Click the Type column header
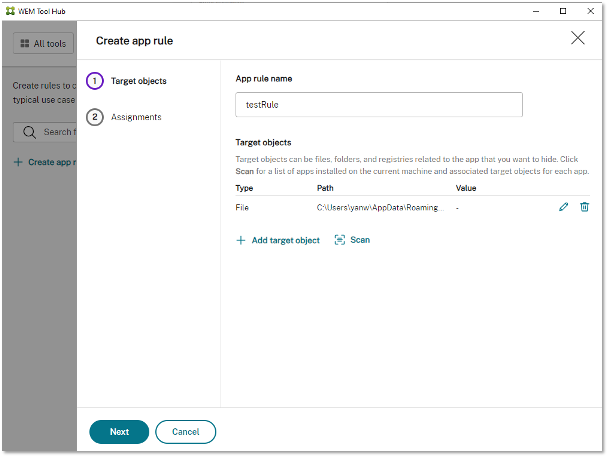 pos(245,187)
